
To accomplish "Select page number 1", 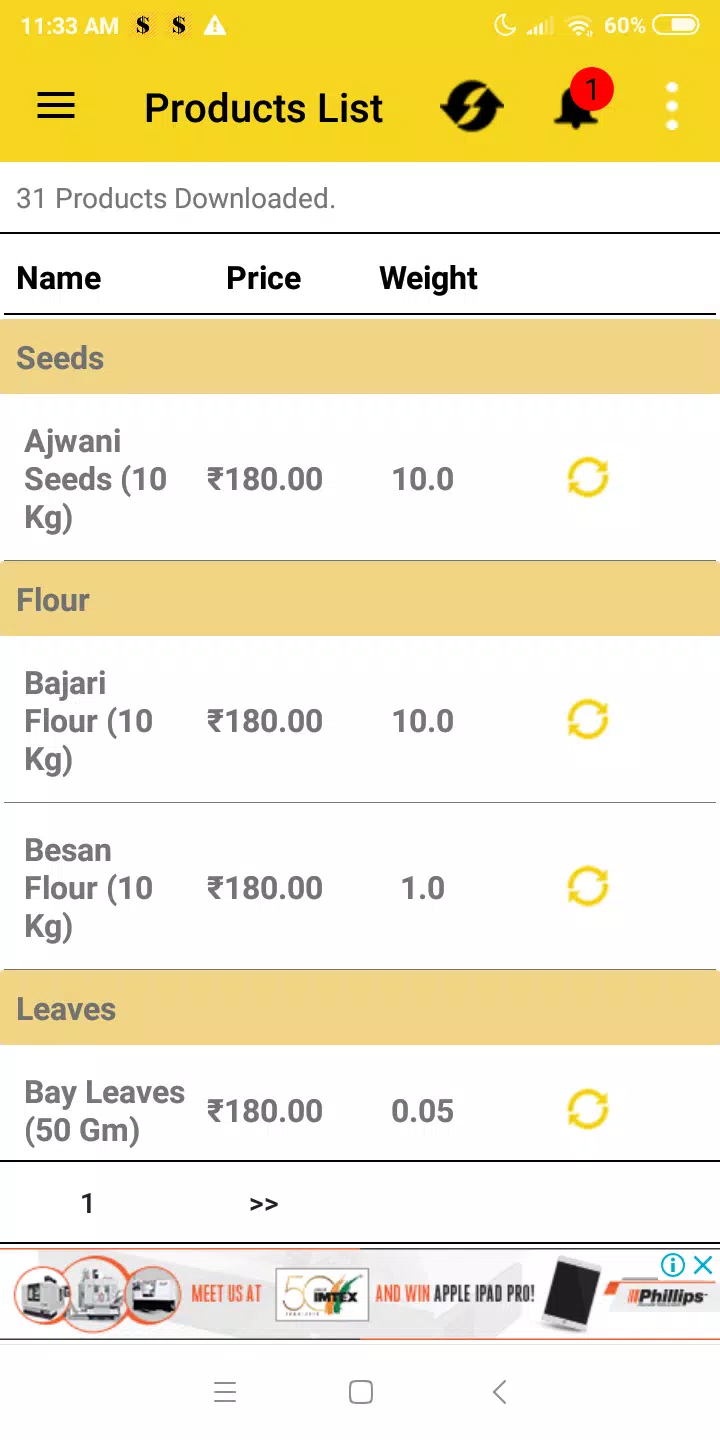I will [87, 1204].
